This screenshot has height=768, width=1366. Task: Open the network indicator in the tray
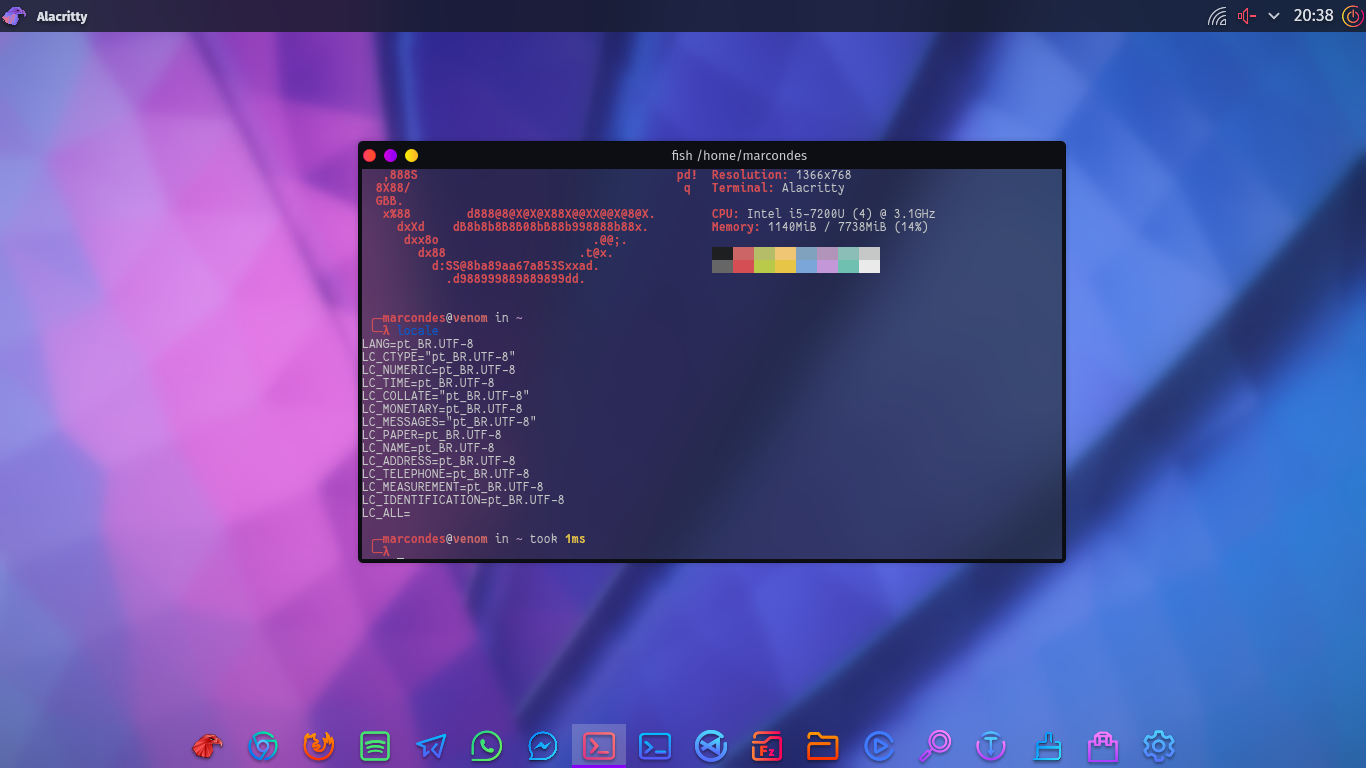(1217, 16)
